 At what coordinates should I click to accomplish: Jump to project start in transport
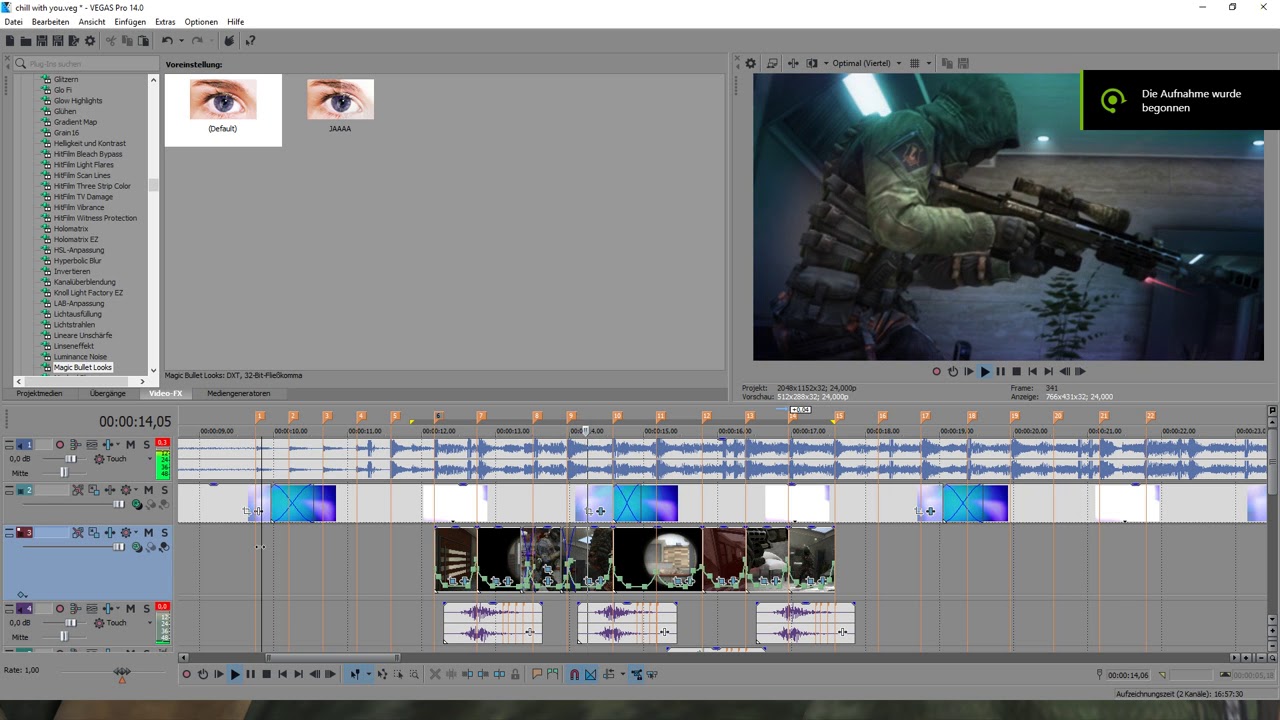click(x=282, y=674)
